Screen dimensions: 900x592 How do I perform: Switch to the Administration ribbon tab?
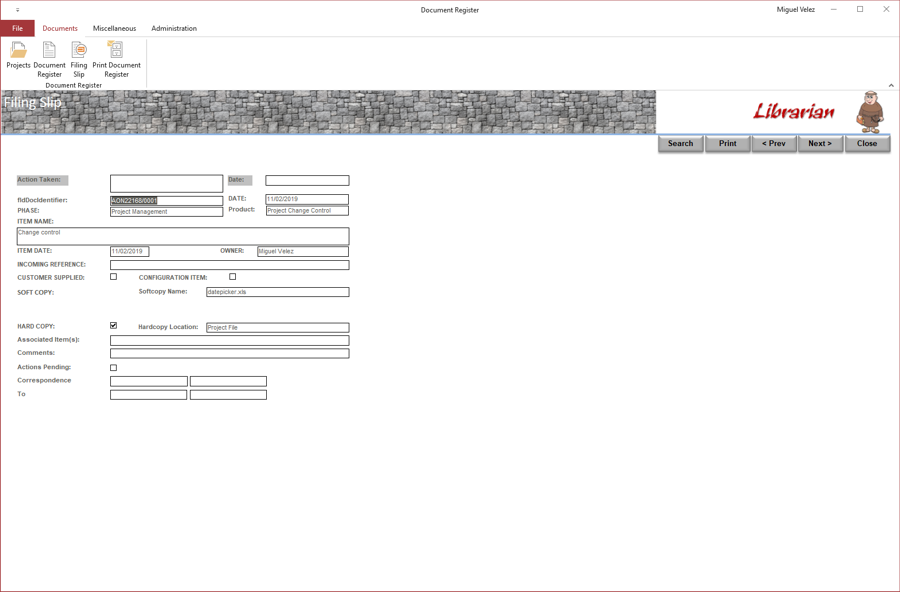174,28
